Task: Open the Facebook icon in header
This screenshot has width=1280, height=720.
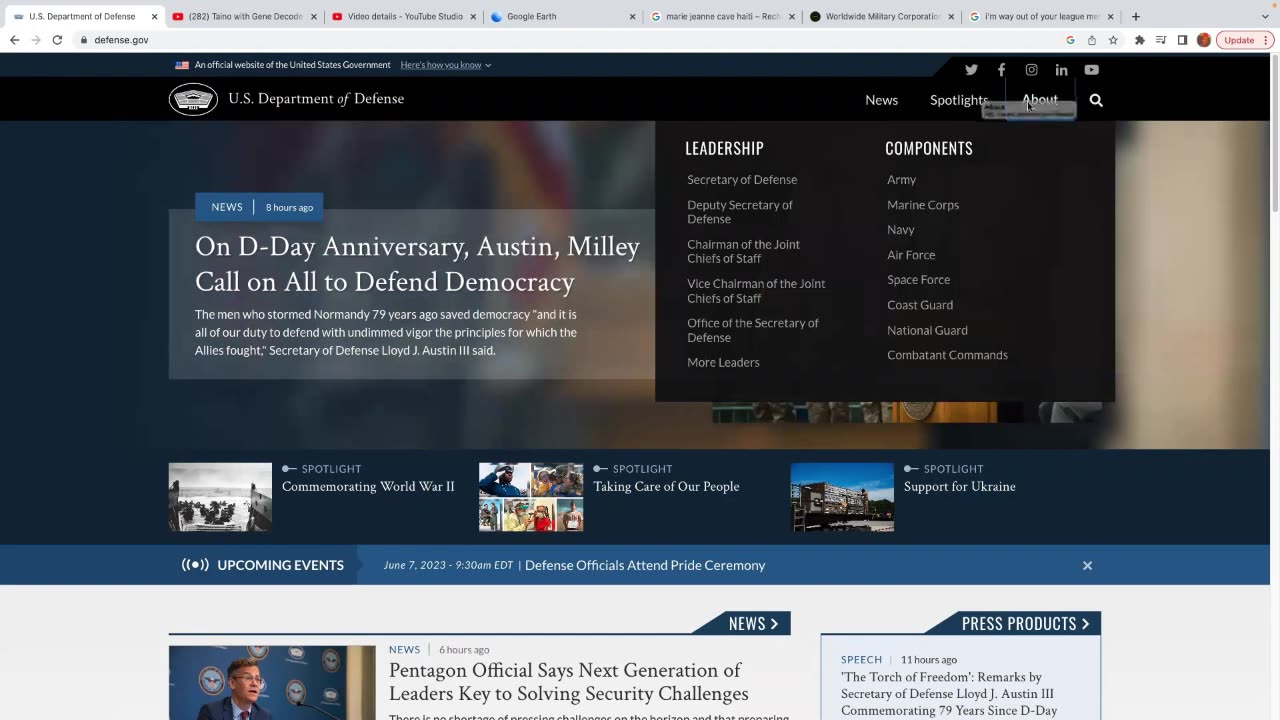Action: pos(1001,70)
